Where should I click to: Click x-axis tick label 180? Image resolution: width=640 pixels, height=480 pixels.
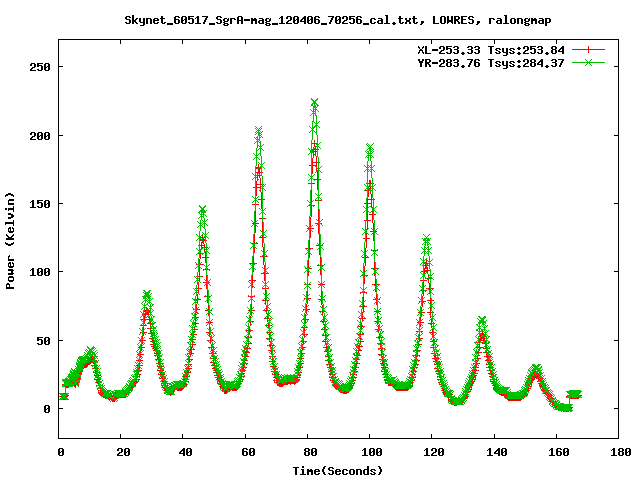620,452
